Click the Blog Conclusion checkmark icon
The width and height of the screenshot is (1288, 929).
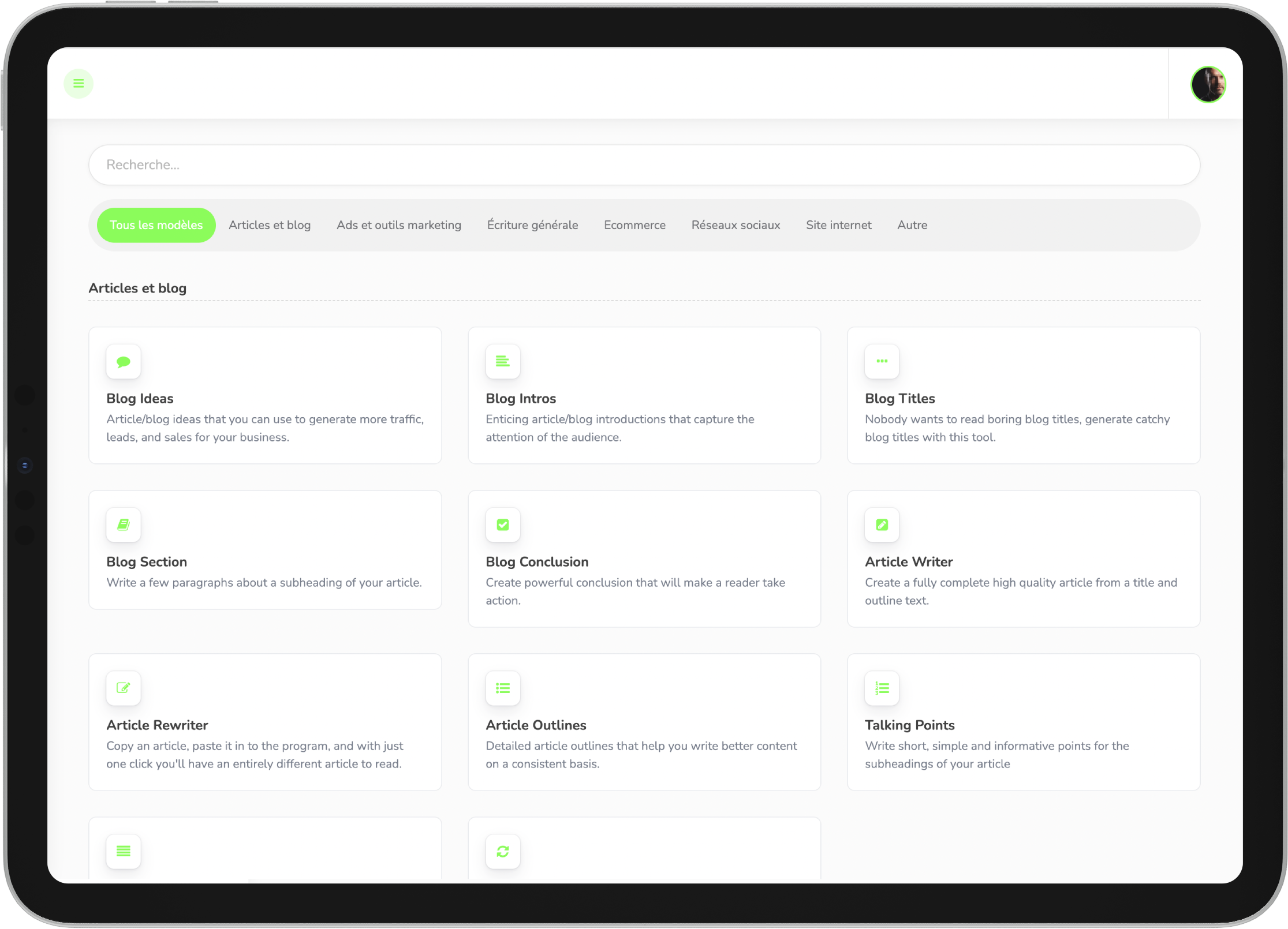[x=502, y=525]
